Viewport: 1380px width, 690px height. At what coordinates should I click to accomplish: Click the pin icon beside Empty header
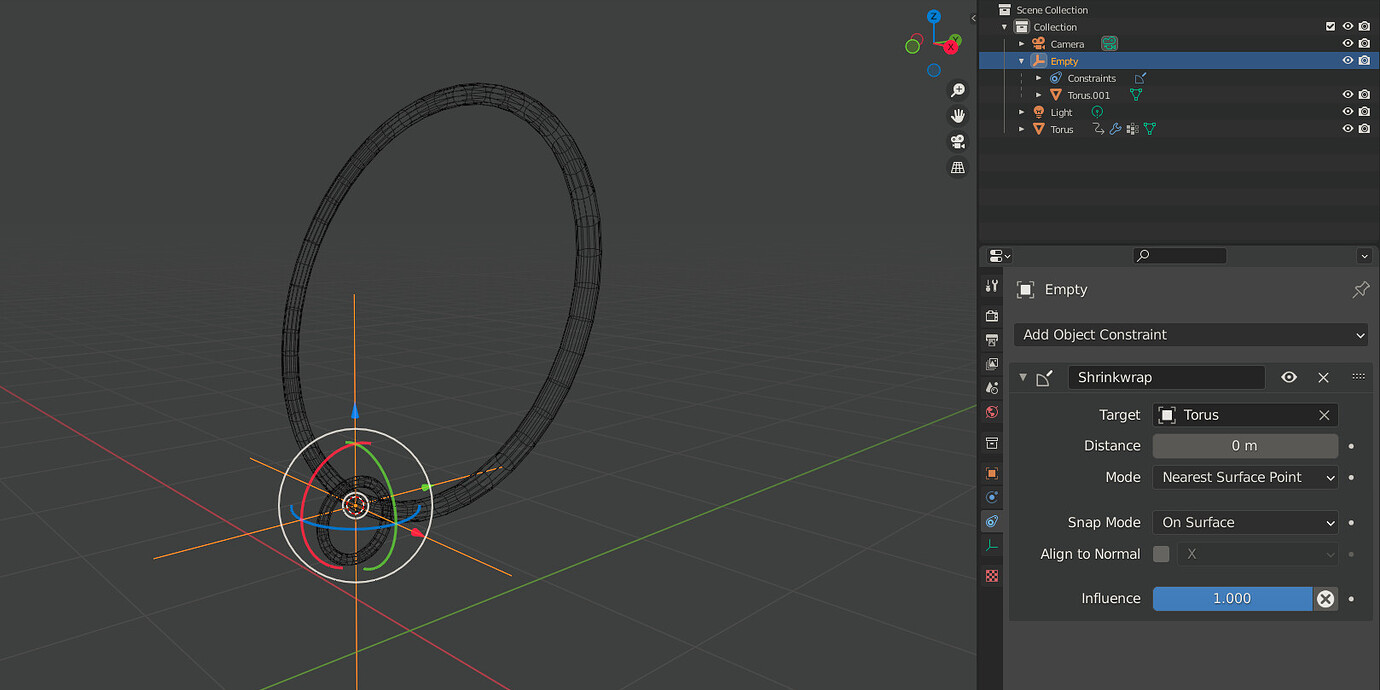(x=1360, y=290)
